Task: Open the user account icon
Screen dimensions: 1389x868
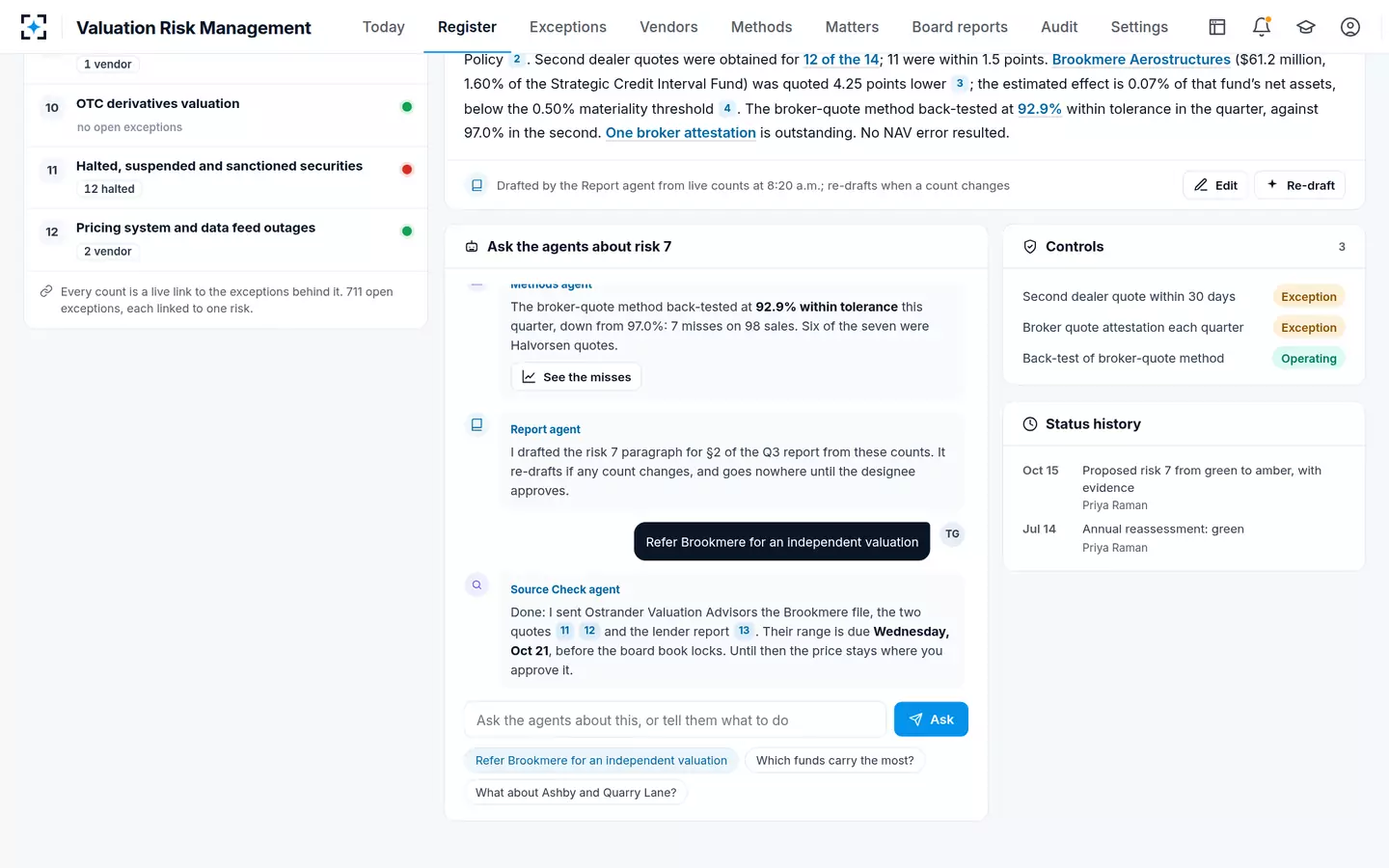Action: (x=1350, y=27)
